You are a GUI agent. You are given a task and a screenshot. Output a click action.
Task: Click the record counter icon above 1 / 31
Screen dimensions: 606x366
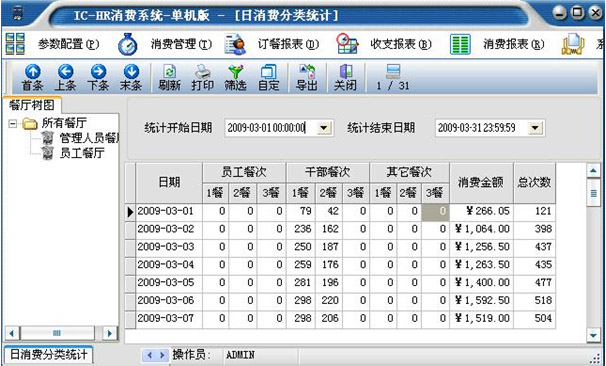[x=393, y=71]
